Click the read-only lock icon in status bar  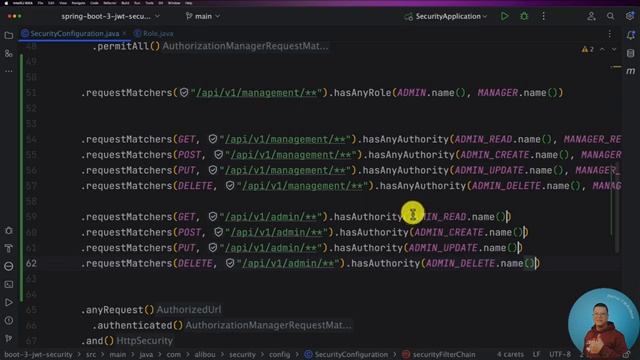pos(627,354)
